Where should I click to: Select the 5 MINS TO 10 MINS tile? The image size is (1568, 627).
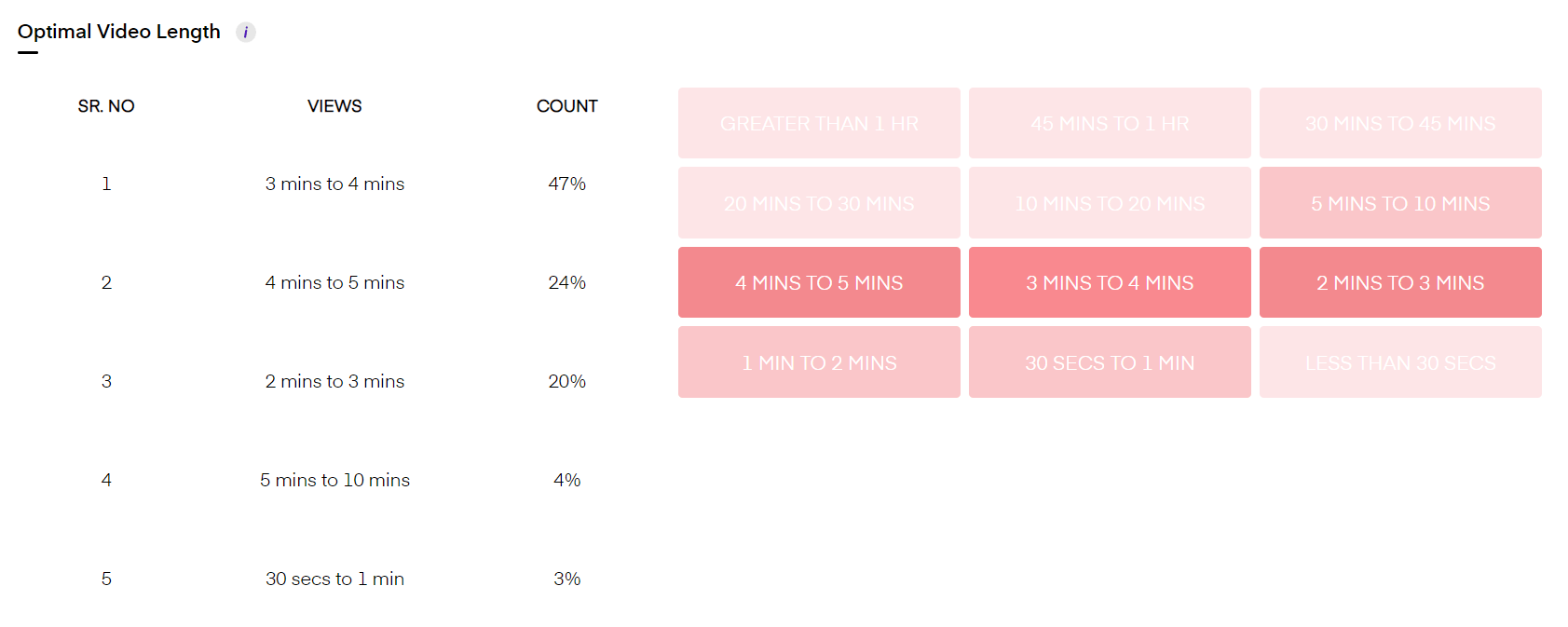[x=1400, y=202]
